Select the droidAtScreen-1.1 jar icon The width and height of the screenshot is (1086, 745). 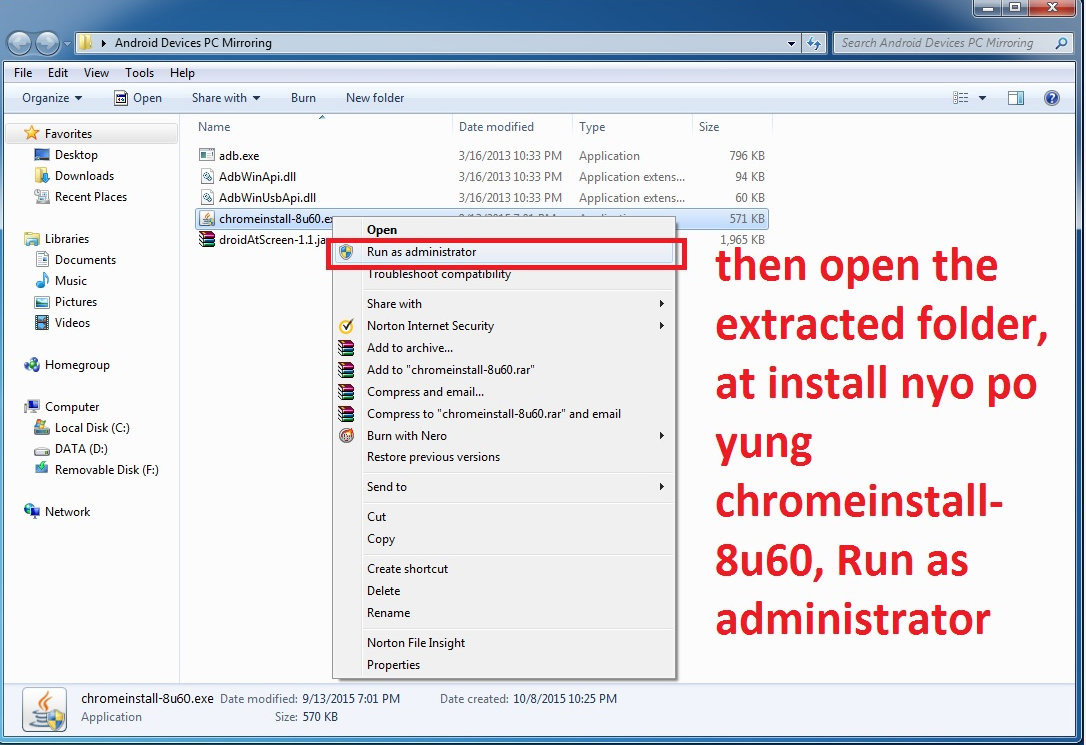pos(206,240)
